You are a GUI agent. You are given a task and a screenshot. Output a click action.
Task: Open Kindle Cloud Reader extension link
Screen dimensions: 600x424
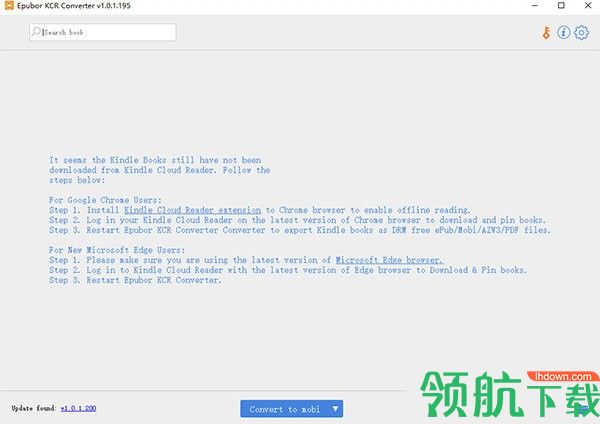[x=192, y=210]
